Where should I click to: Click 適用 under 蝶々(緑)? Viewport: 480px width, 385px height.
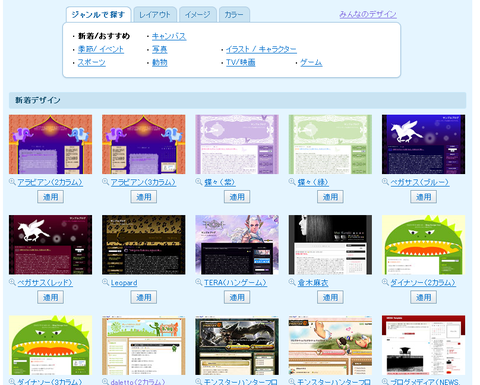330,197
